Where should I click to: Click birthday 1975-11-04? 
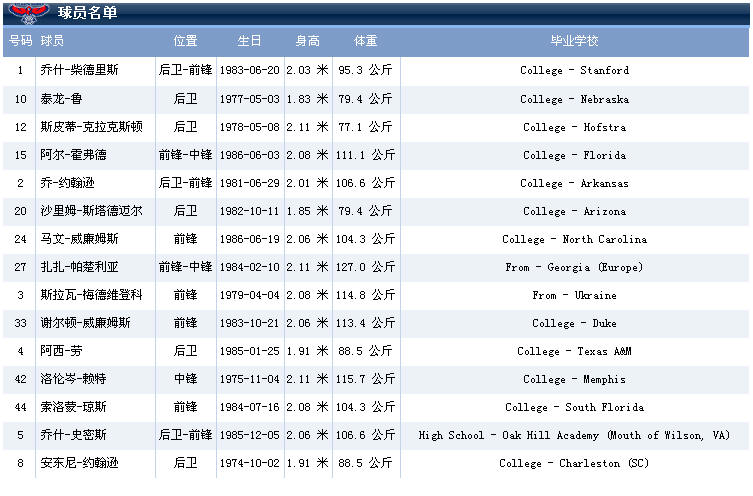[x=249, y=379]
